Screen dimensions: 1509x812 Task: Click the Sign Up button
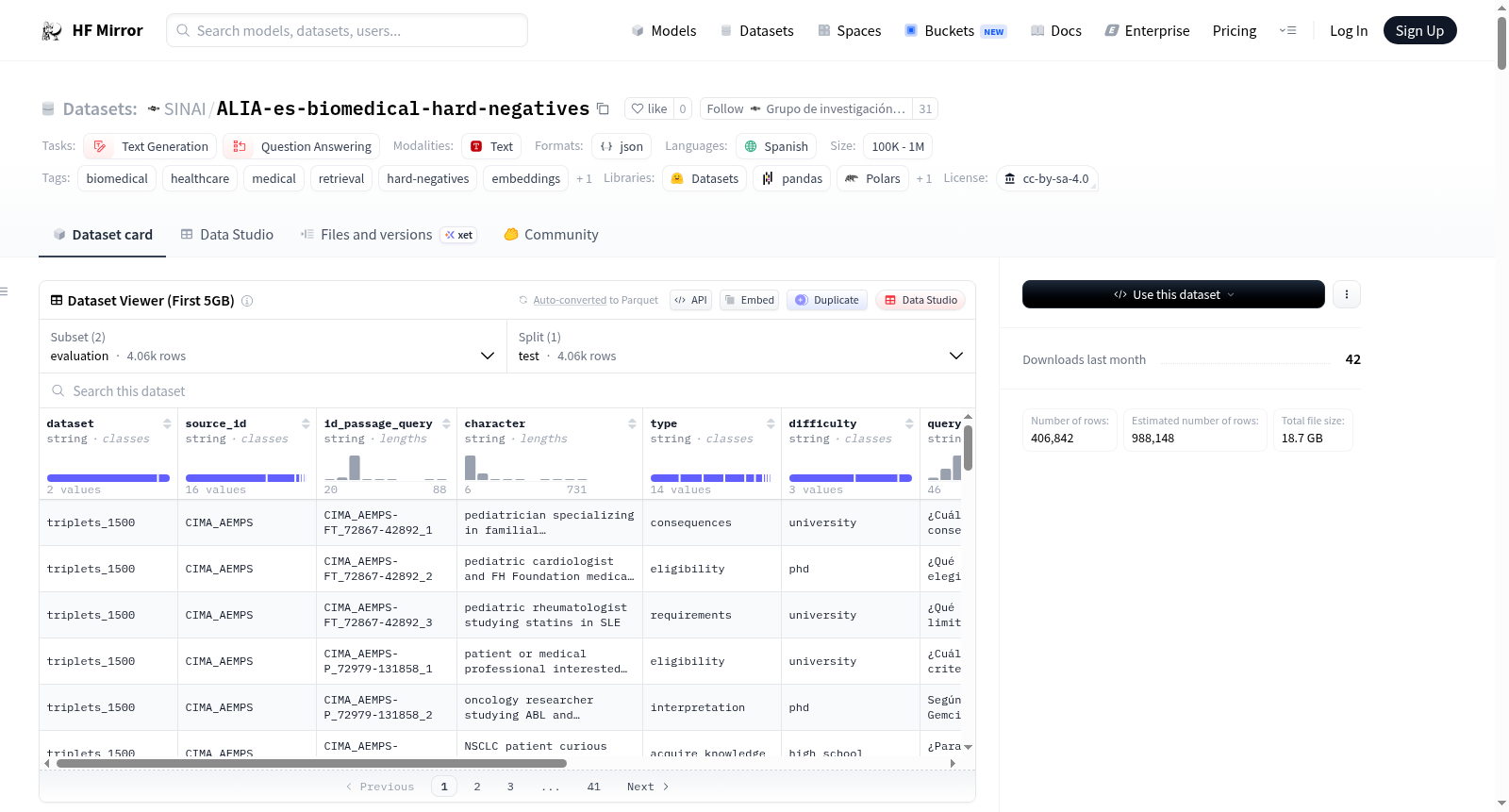(1419, 30)
